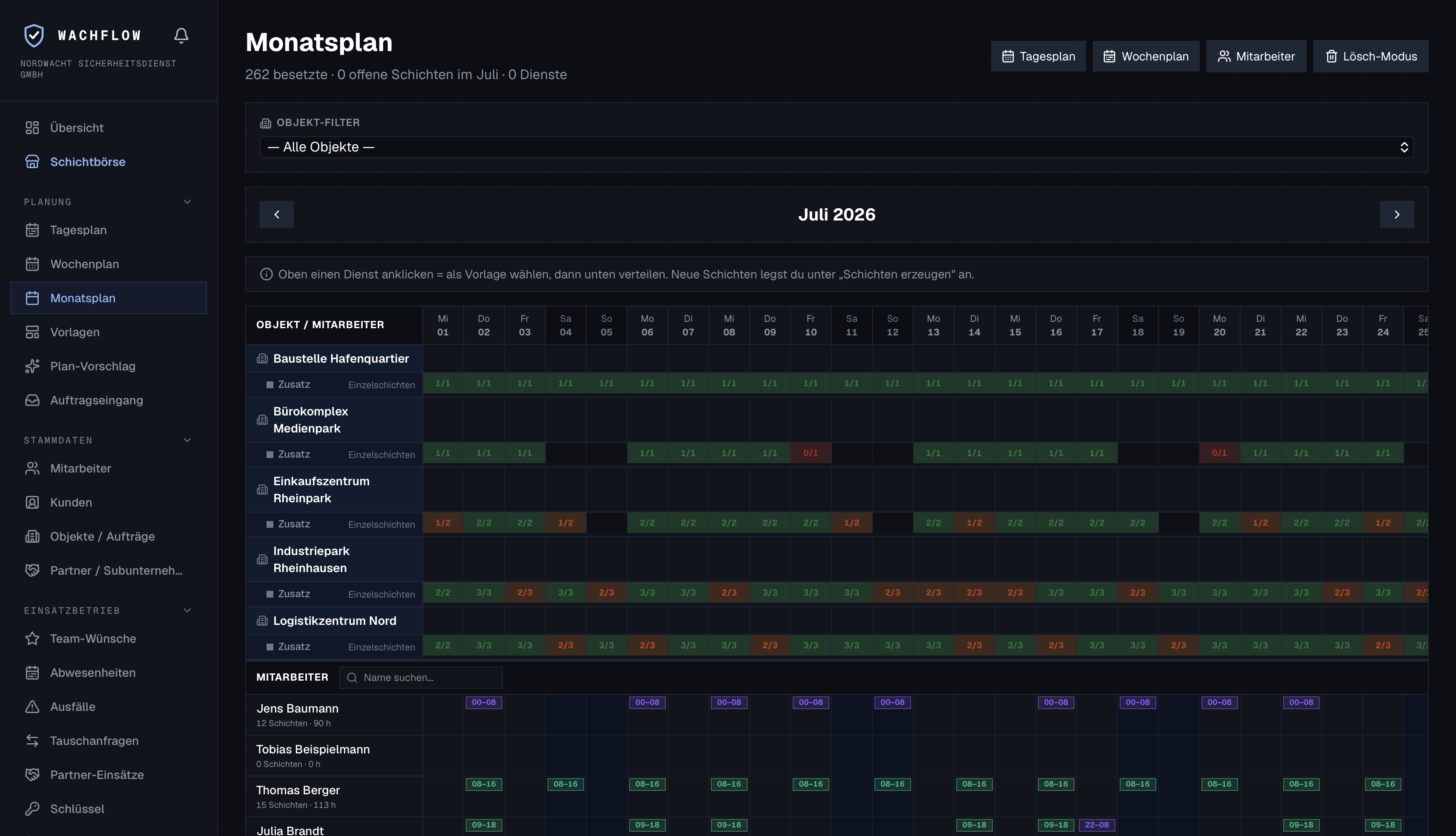
Task: Click Zusatz color square under Bürokomplex Medienpark
Action: (x=270, y=455)
